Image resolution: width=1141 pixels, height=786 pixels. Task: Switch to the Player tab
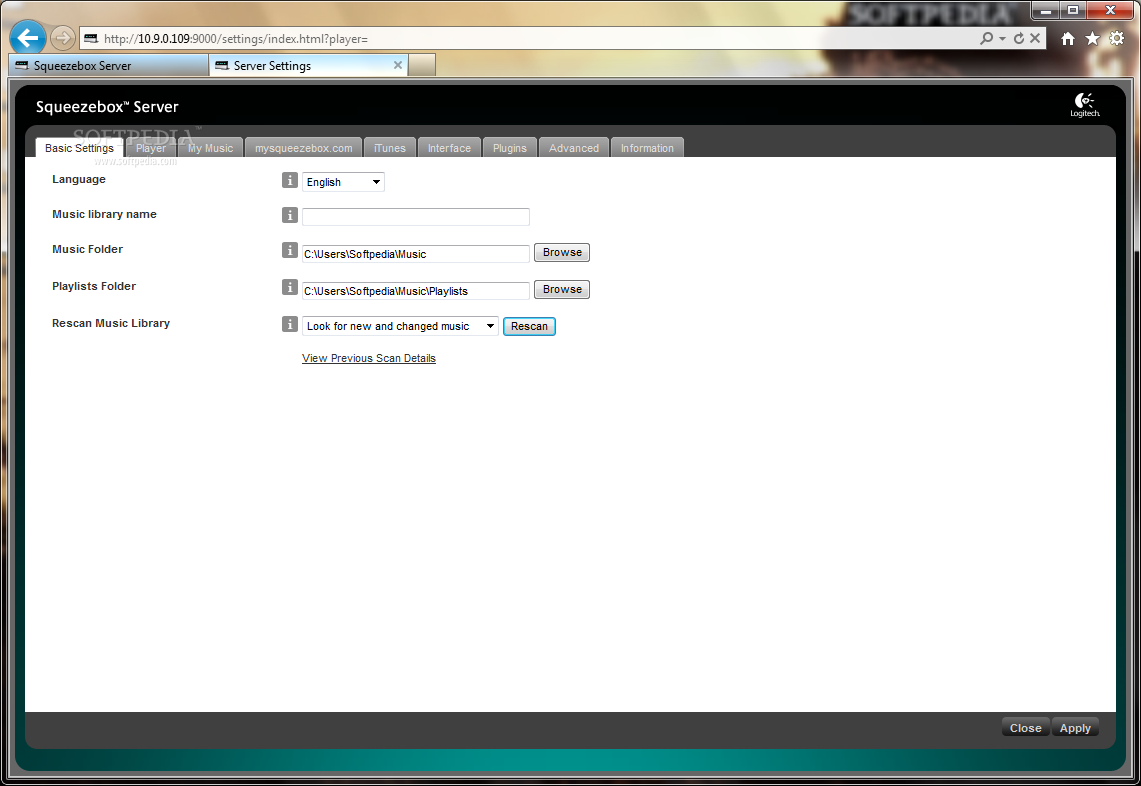(x=151, y=148)
